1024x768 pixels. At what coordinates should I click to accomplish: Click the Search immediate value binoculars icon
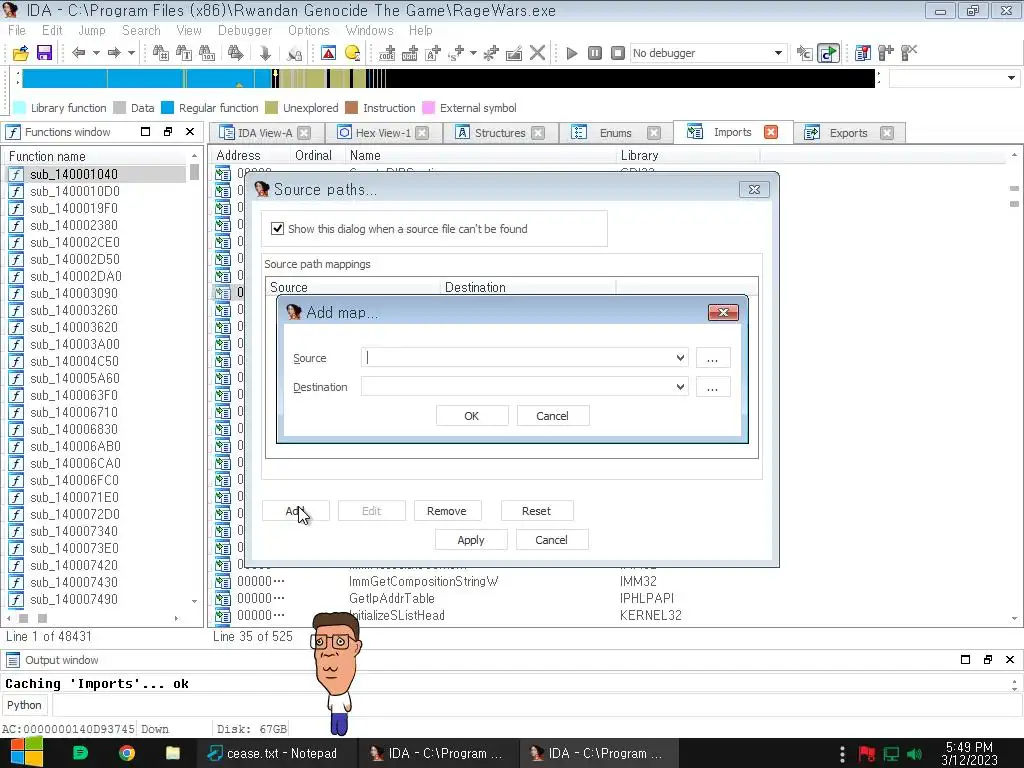click(x=207, y=53)
